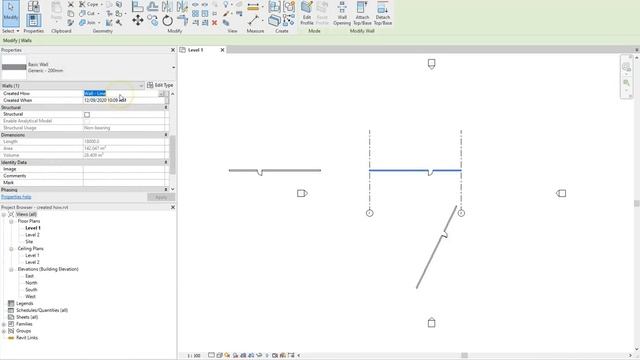Click the Join geometry icon
640x360 pixels.
pos(82,23)
